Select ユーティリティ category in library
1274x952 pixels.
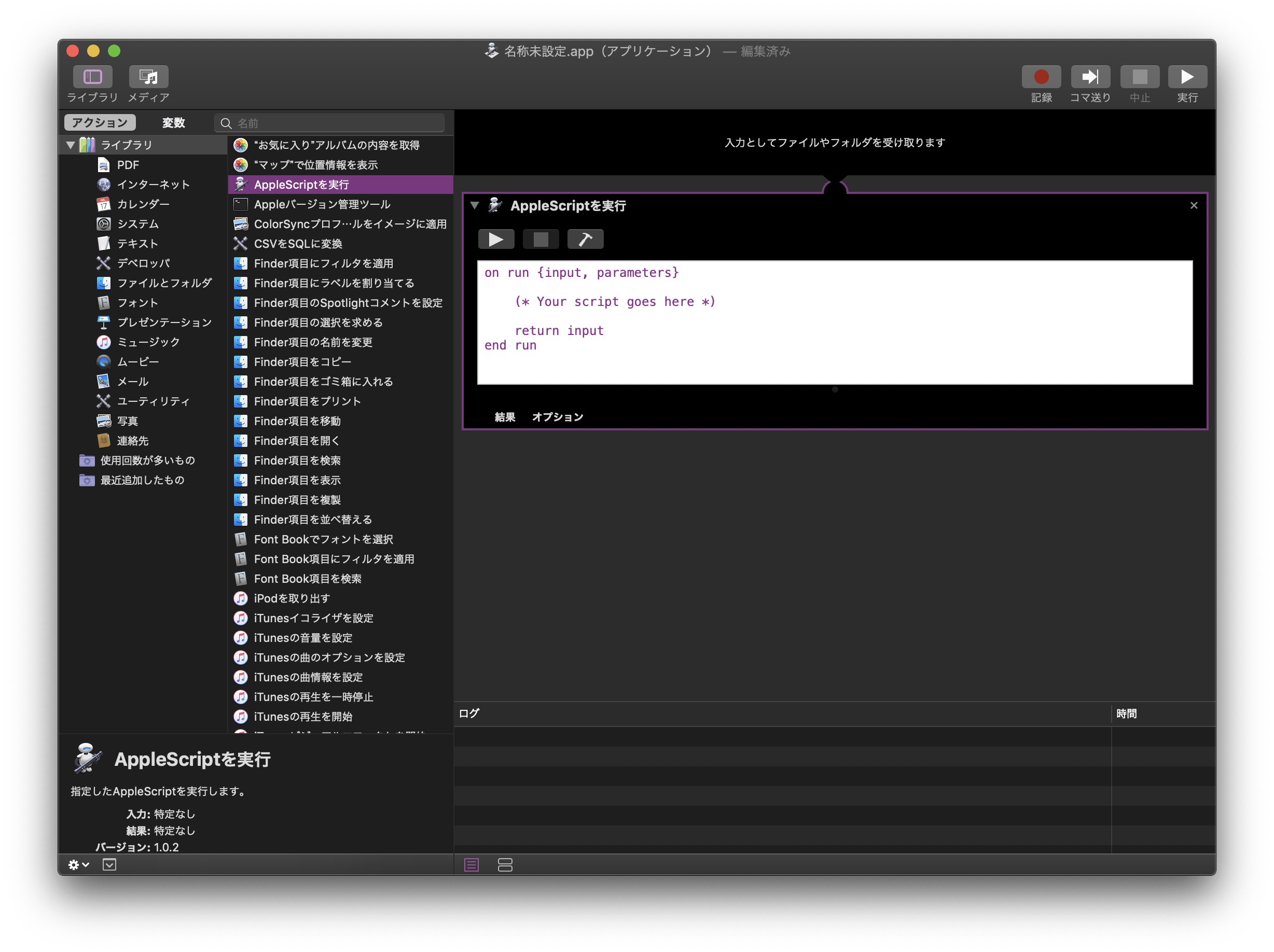point(153,401)
